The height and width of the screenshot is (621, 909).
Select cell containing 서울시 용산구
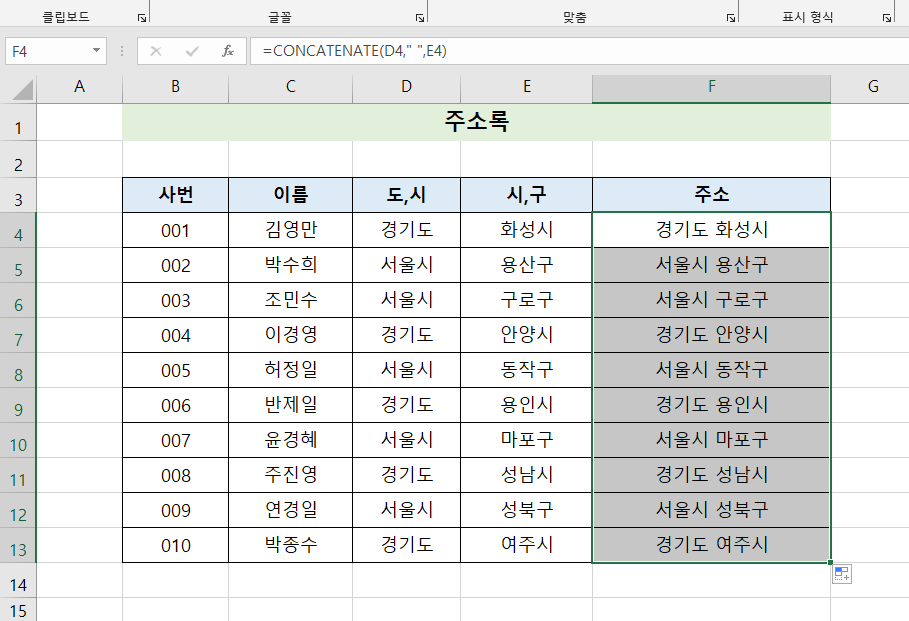coord(711,265)
